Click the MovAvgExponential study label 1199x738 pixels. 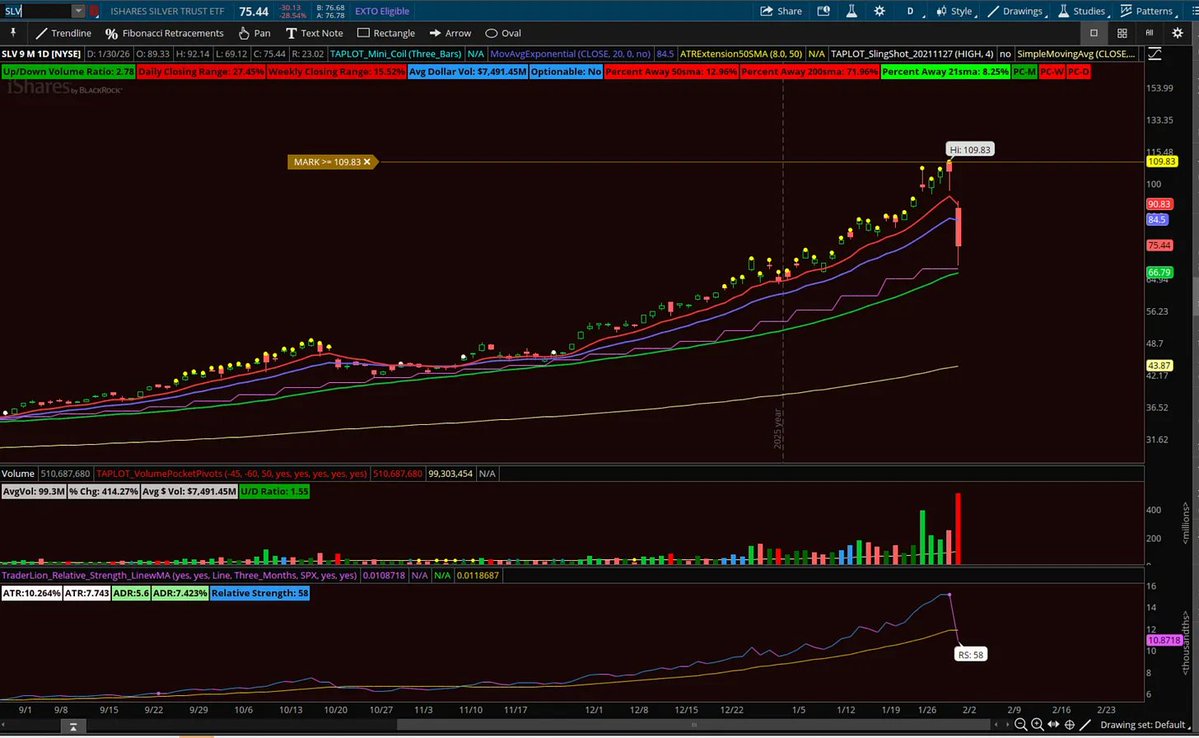pyautogui.click(x=570, y=54)
